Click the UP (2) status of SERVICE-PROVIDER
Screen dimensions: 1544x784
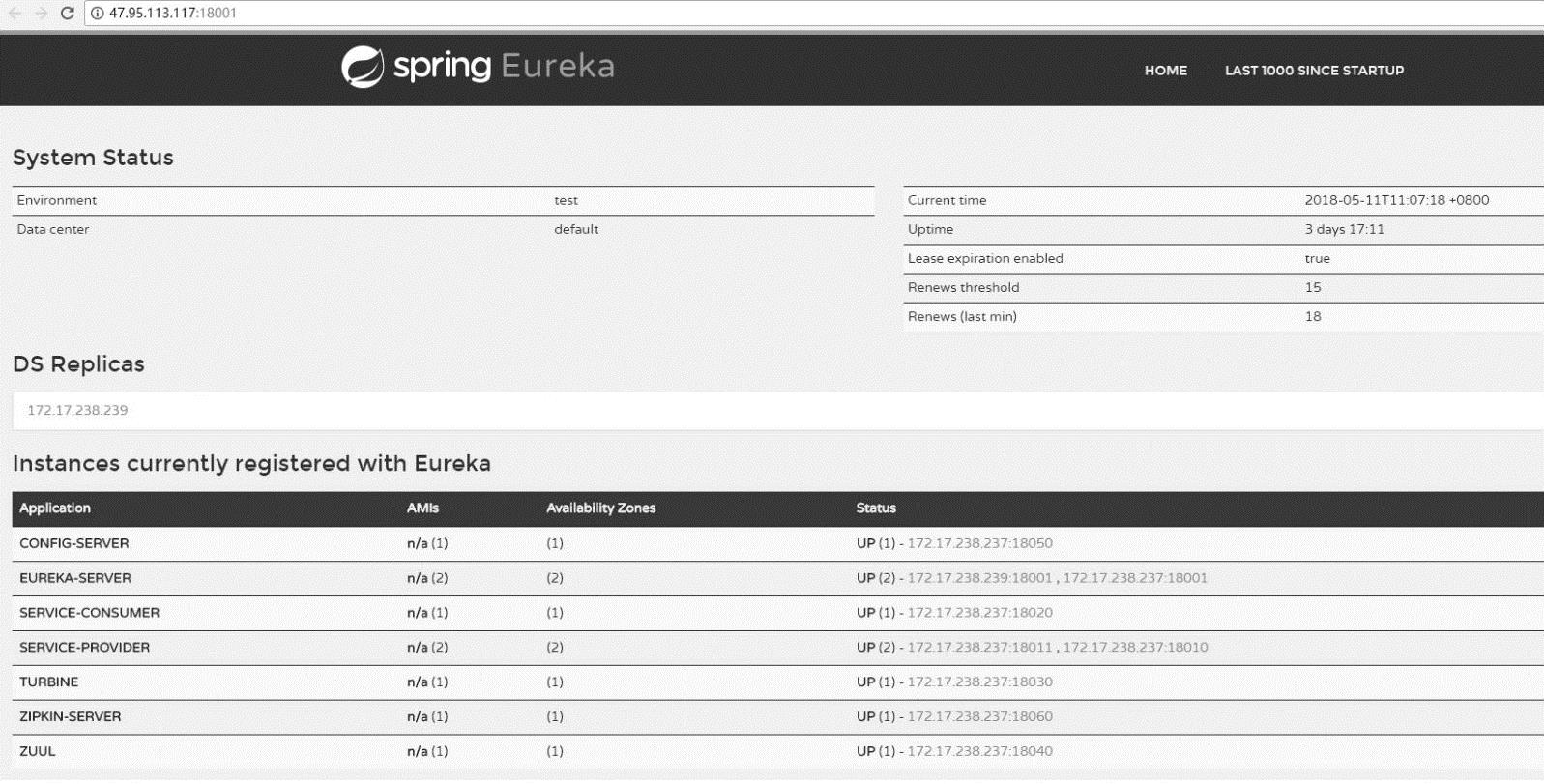pyautogui.click(x=876, y=648)
